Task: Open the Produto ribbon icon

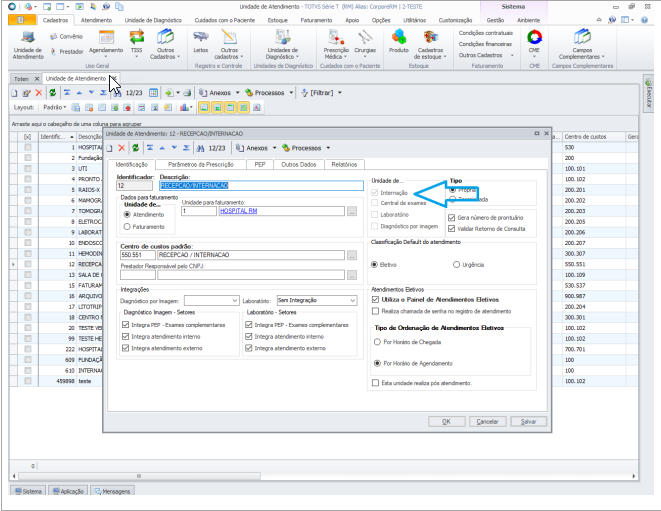Action: [399, 42]
